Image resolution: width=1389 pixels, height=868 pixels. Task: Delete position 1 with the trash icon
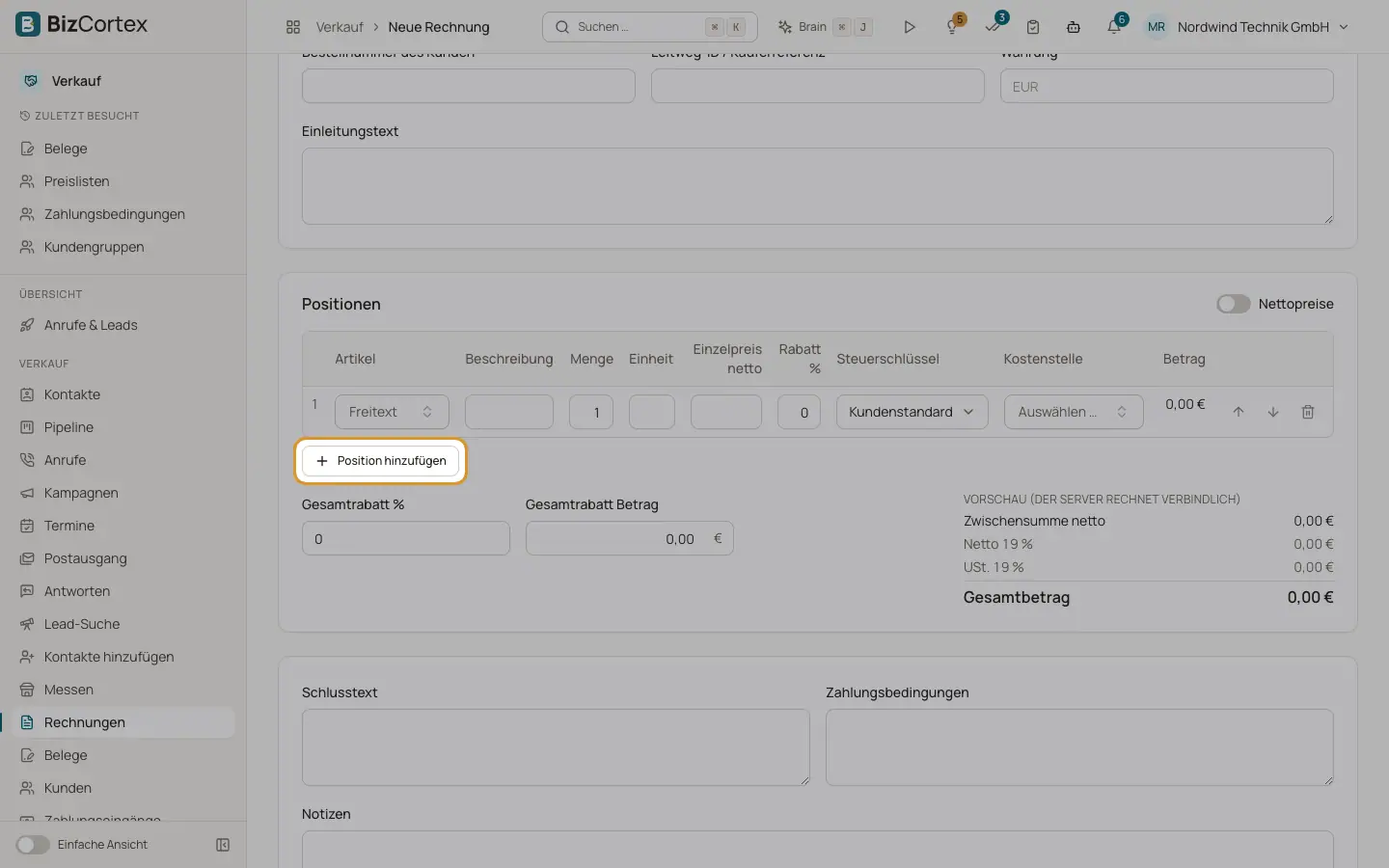[1308, 412]
